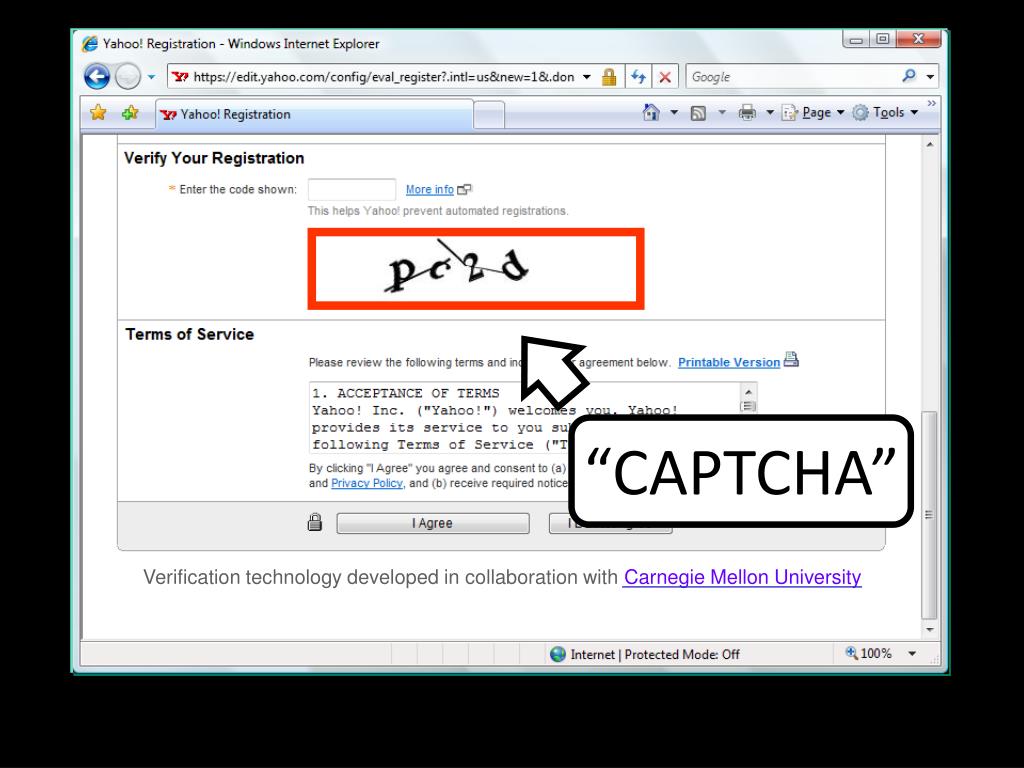This screenshot has height=768, width=1024.
Task: Click the address bar URL field
Action: click(383, 77)
